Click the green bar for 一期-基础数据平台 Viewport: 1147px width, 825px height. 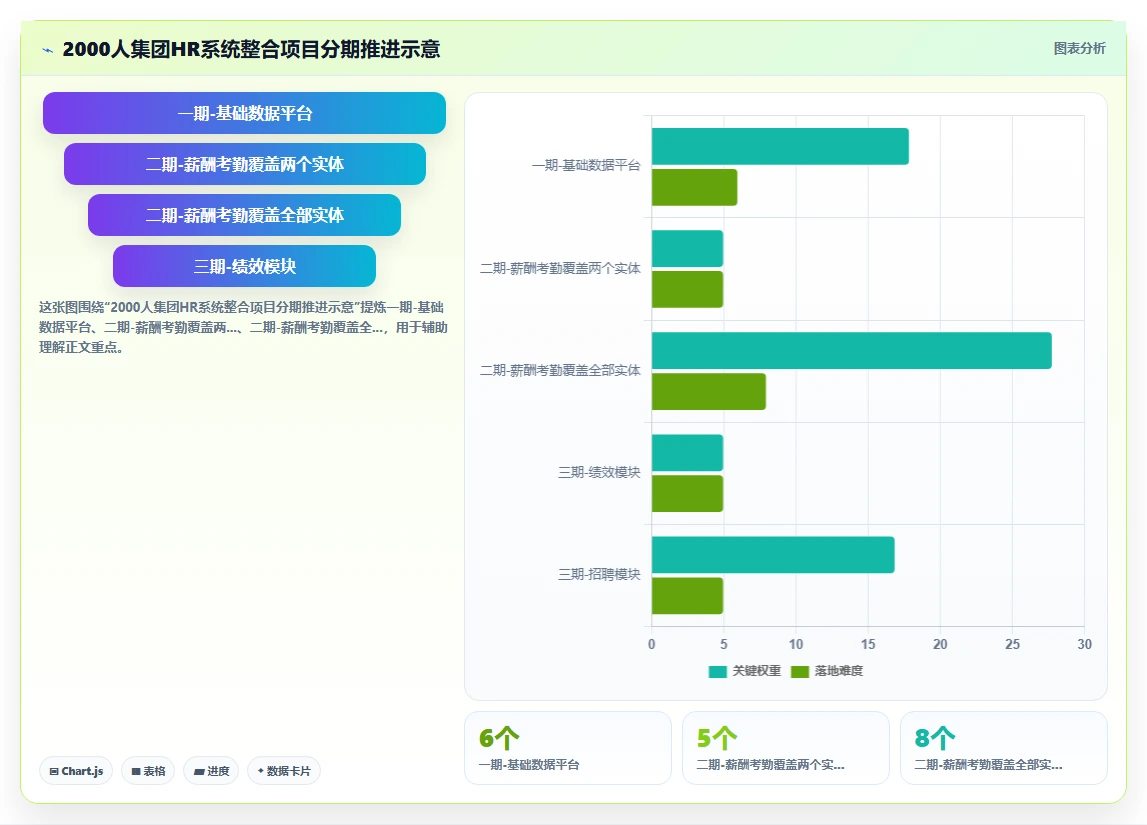694,187
